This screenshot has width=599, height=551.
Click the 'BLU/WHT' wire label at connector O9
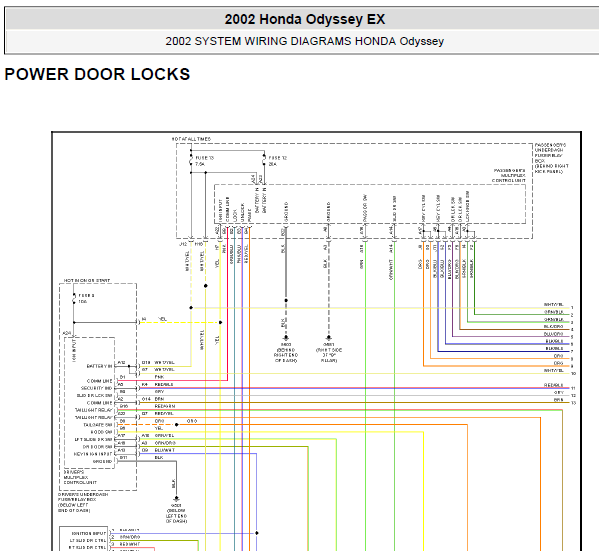165,451
